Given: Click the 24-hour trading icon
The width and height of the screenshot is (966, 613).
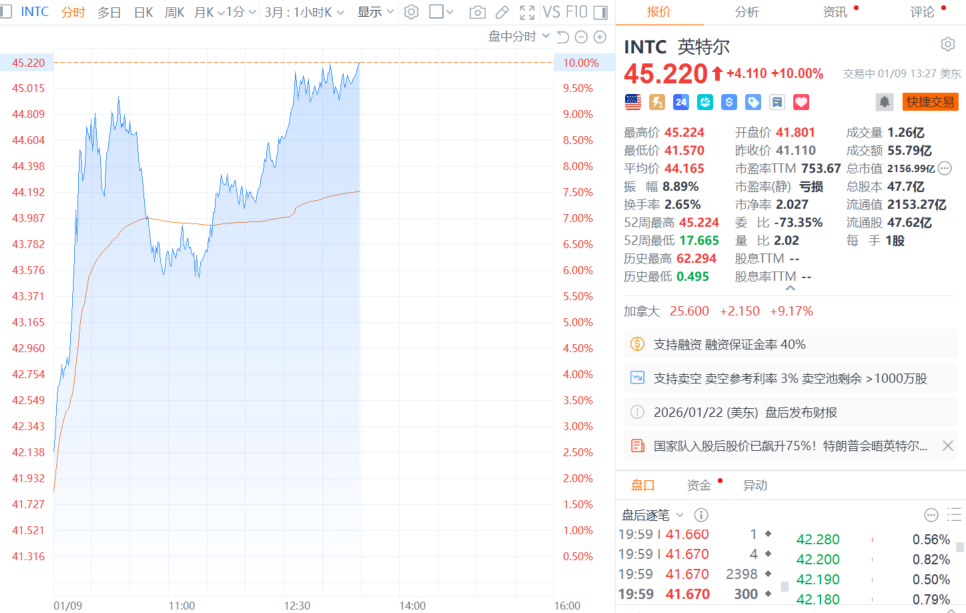Looking at the screenshot, I should pos(681,102).
